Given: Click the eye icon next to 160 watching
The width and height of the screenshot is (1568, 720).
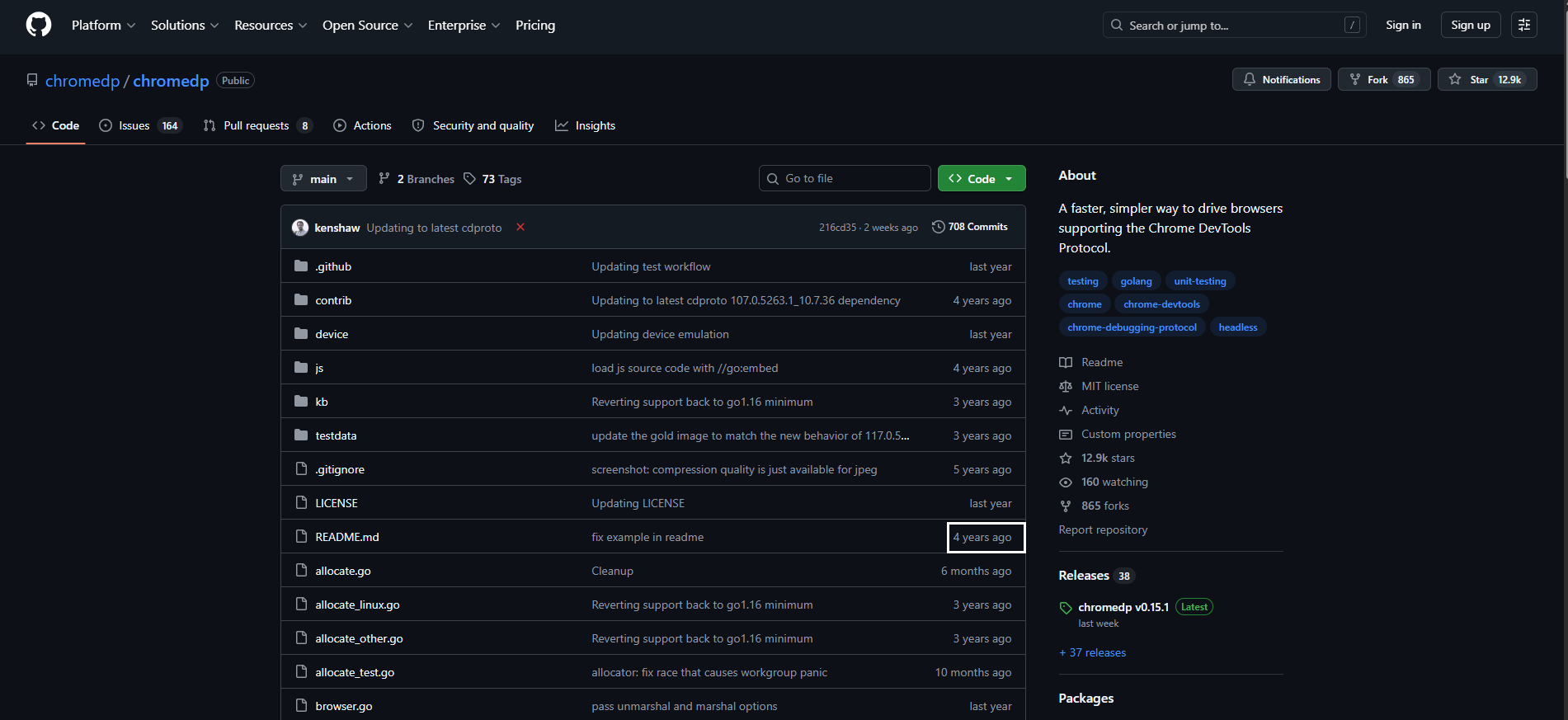Looking at the screenshot, I should pos(1066,482).
